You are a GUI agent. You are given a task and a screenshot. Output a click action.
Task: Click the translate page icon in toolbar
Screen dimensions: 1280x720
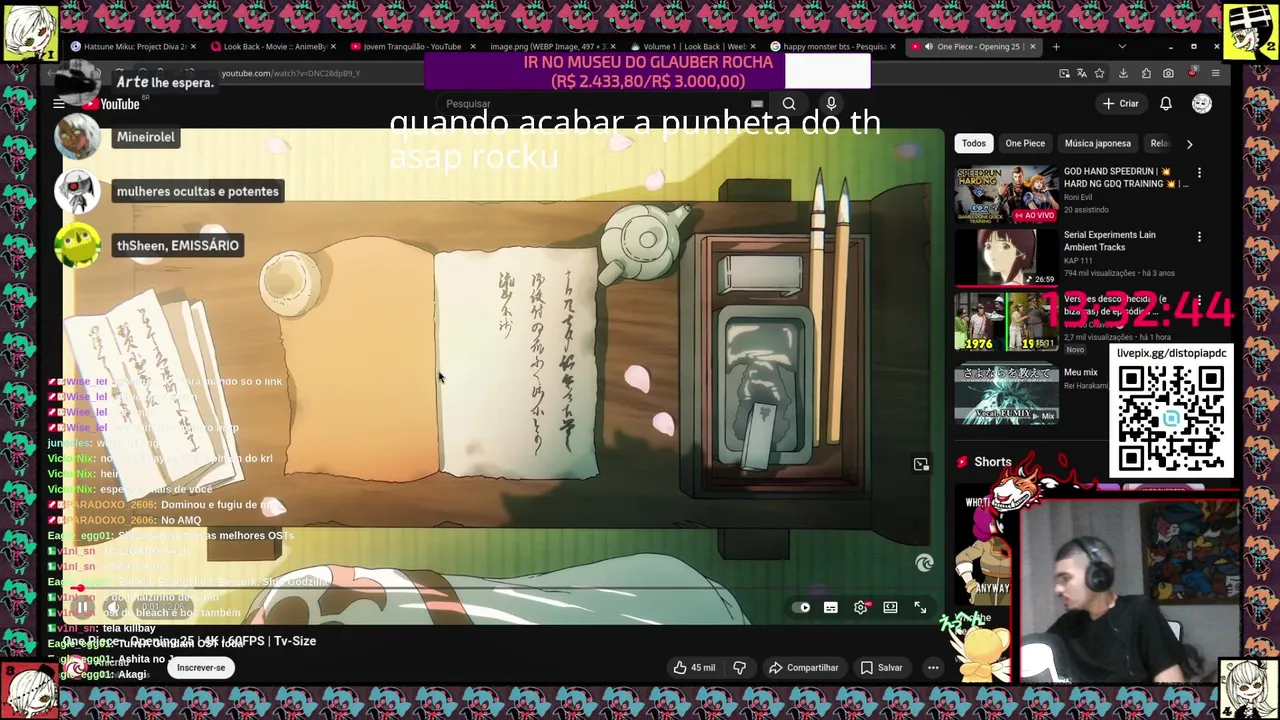(x=1082, y=73)
